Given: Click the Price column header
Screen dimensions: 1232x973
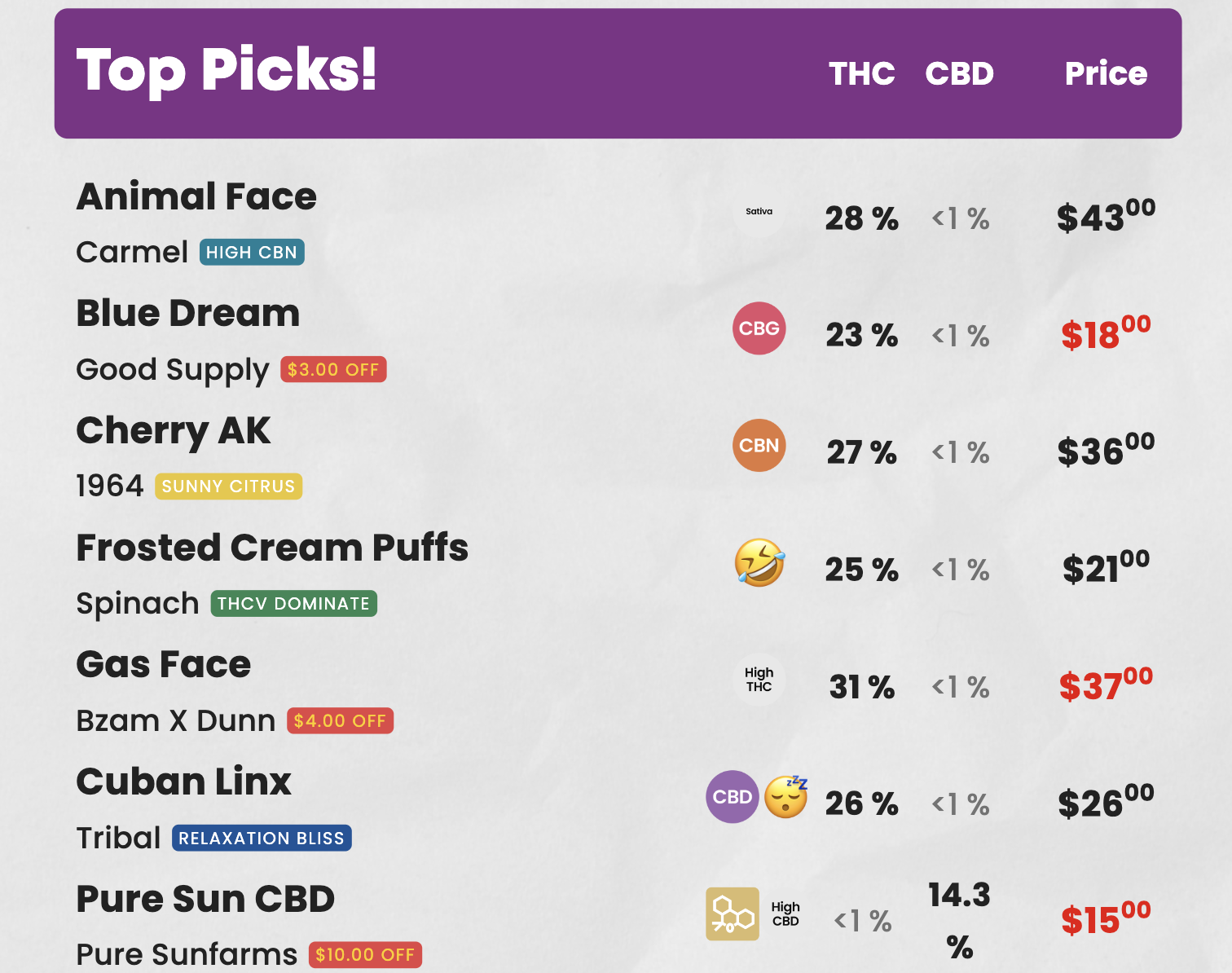Looking at the screenshot, I should pyautogui.click(x=1106, y=73).
